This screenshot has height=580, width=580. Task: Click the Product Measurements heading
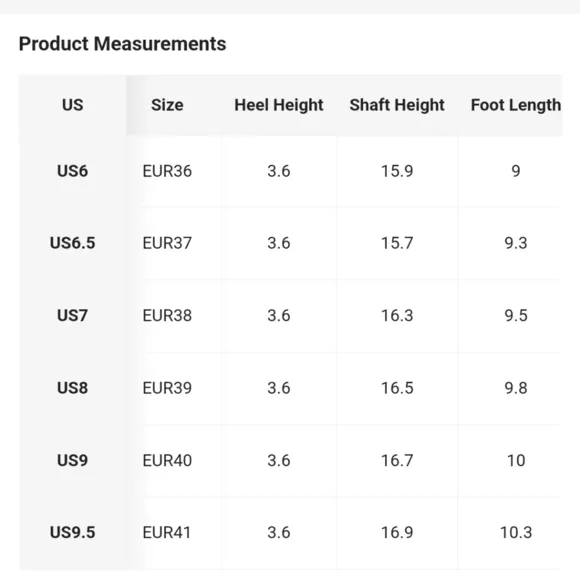pos(122,44)
